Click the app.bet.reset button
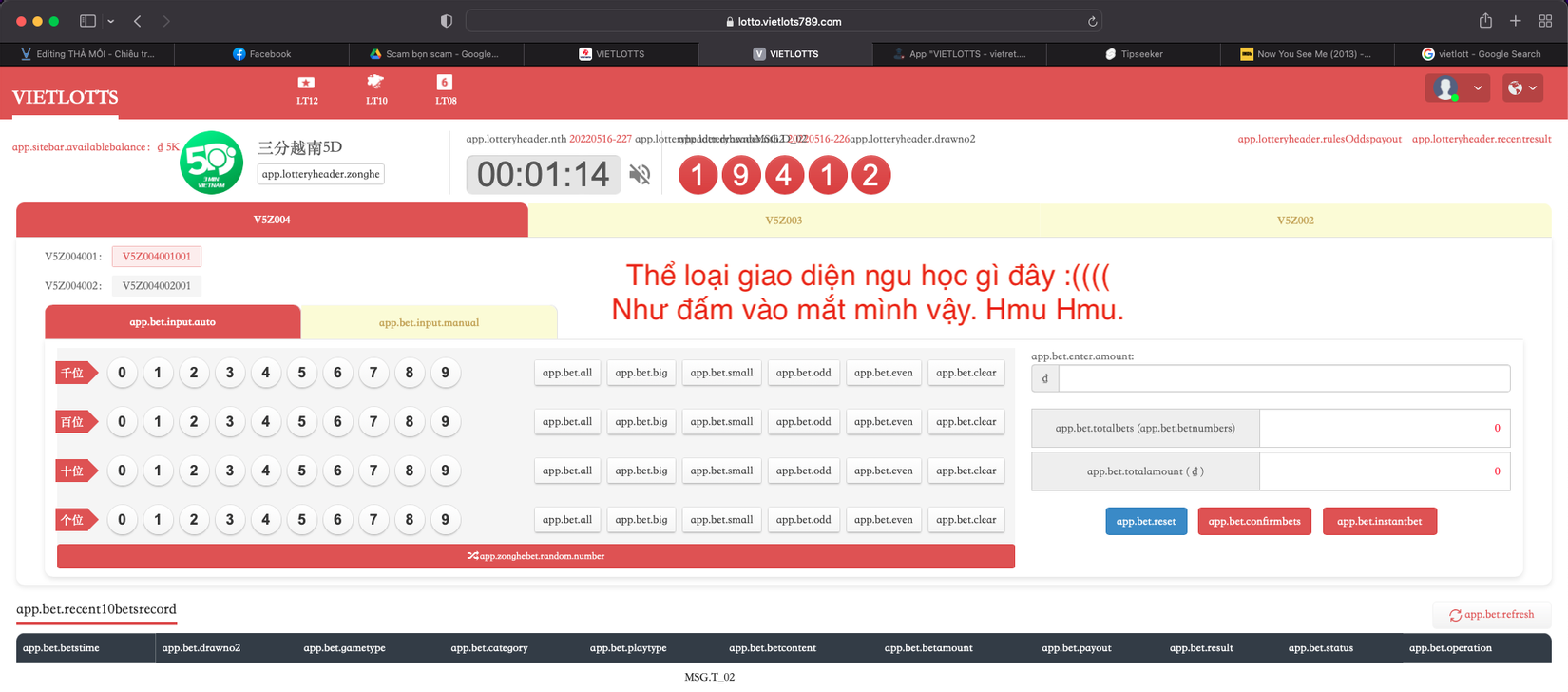 1146,521
